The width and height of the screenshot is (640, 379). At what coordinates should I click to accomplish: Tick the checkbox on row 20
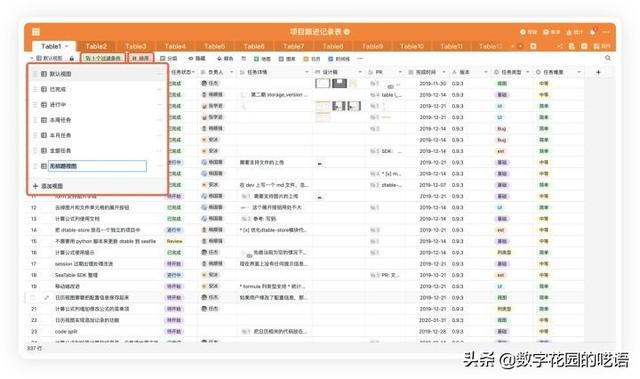(33, 298)
